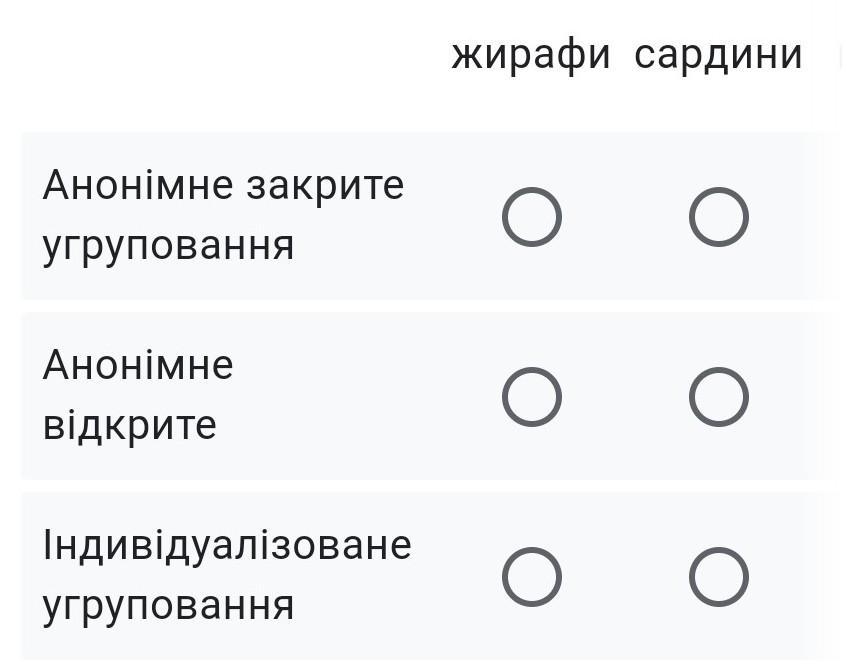Choose сардини in the Анонімне відкрите row
859x670 pixels.
click(x=718, y=397)
